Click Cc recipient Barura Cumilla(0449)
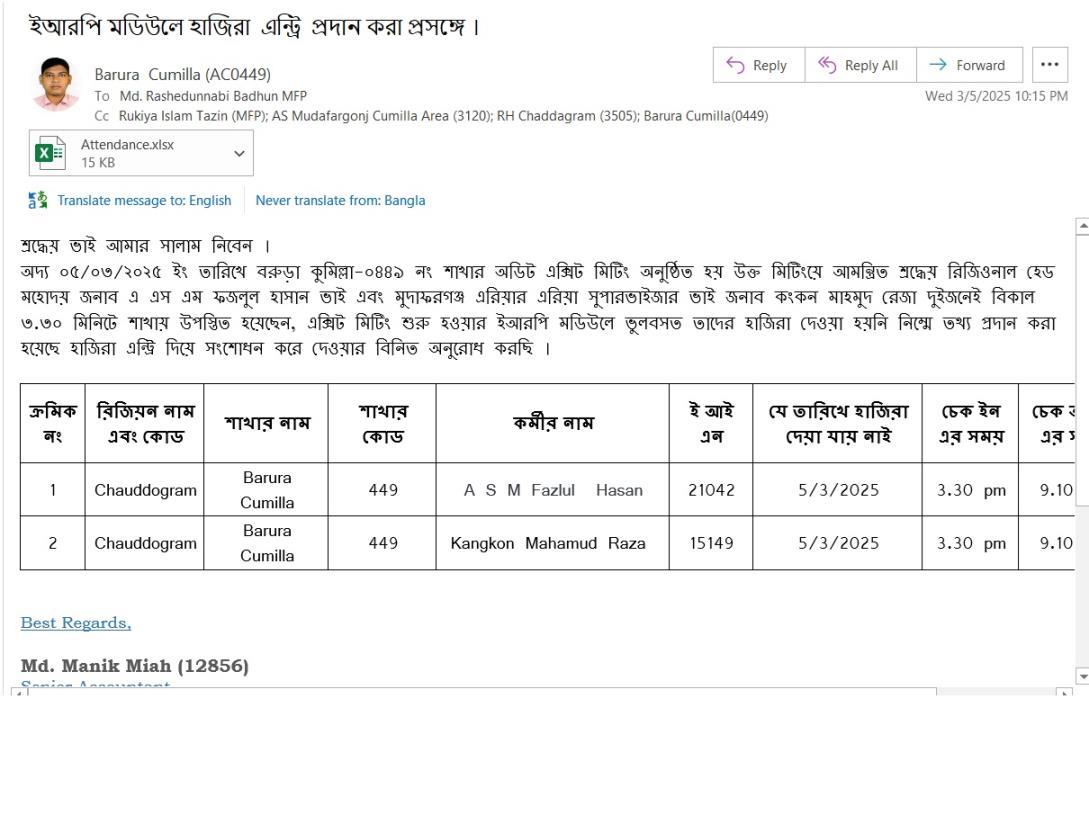This screenshot has height=815, width=1089. [706, 116]
